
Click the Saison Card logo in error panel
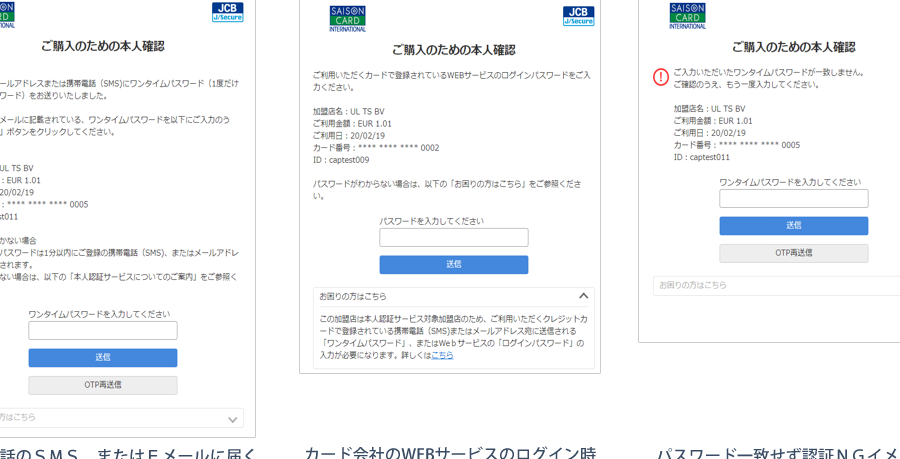[687, 15]
